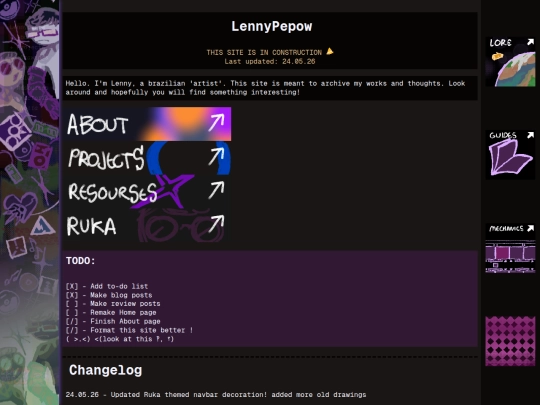Click the purple diamond pattern tile

[x=510, y=341]
